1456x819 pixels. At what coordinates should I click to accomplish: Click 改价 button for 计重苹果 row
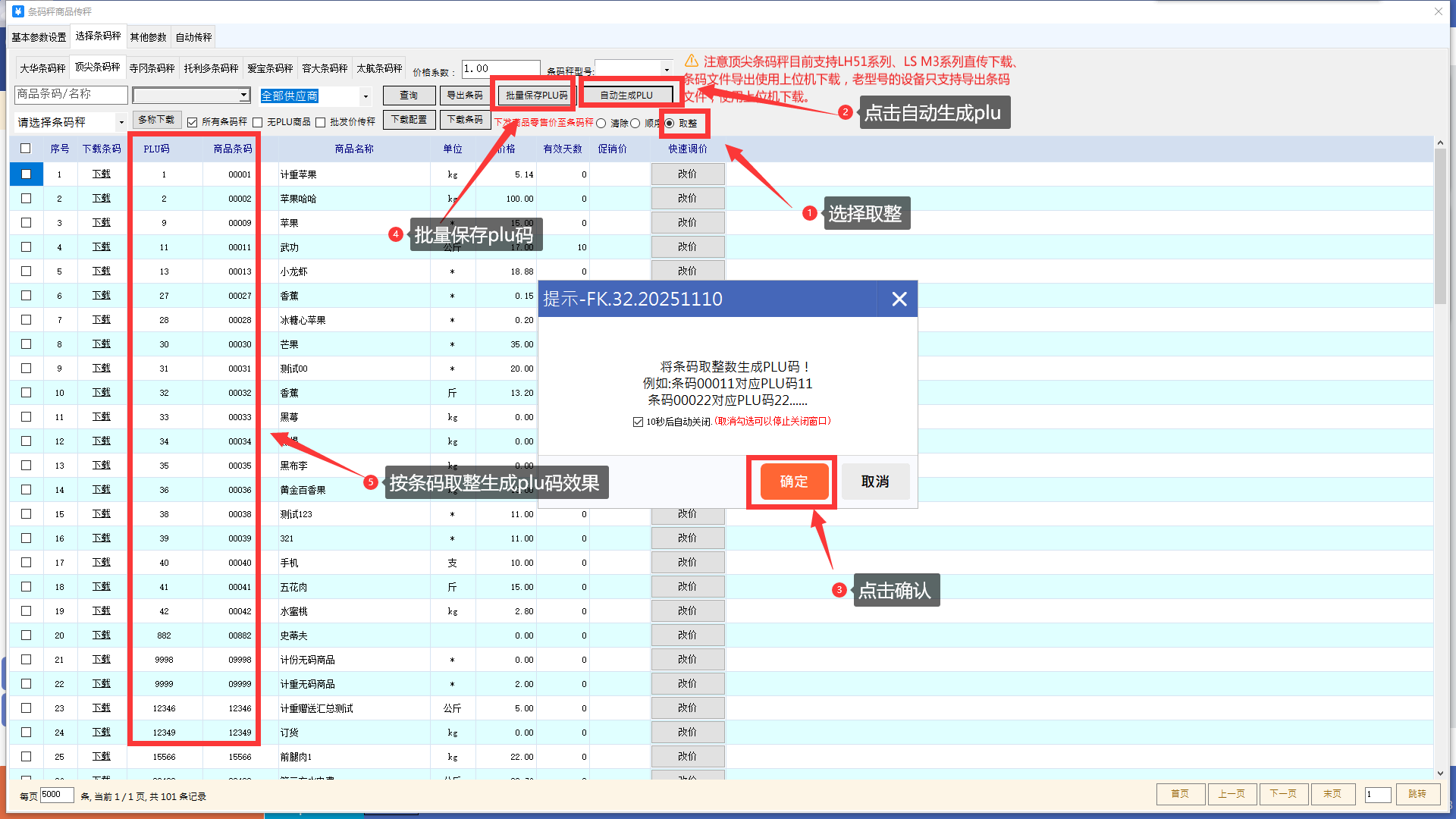(x=687, y=174)
